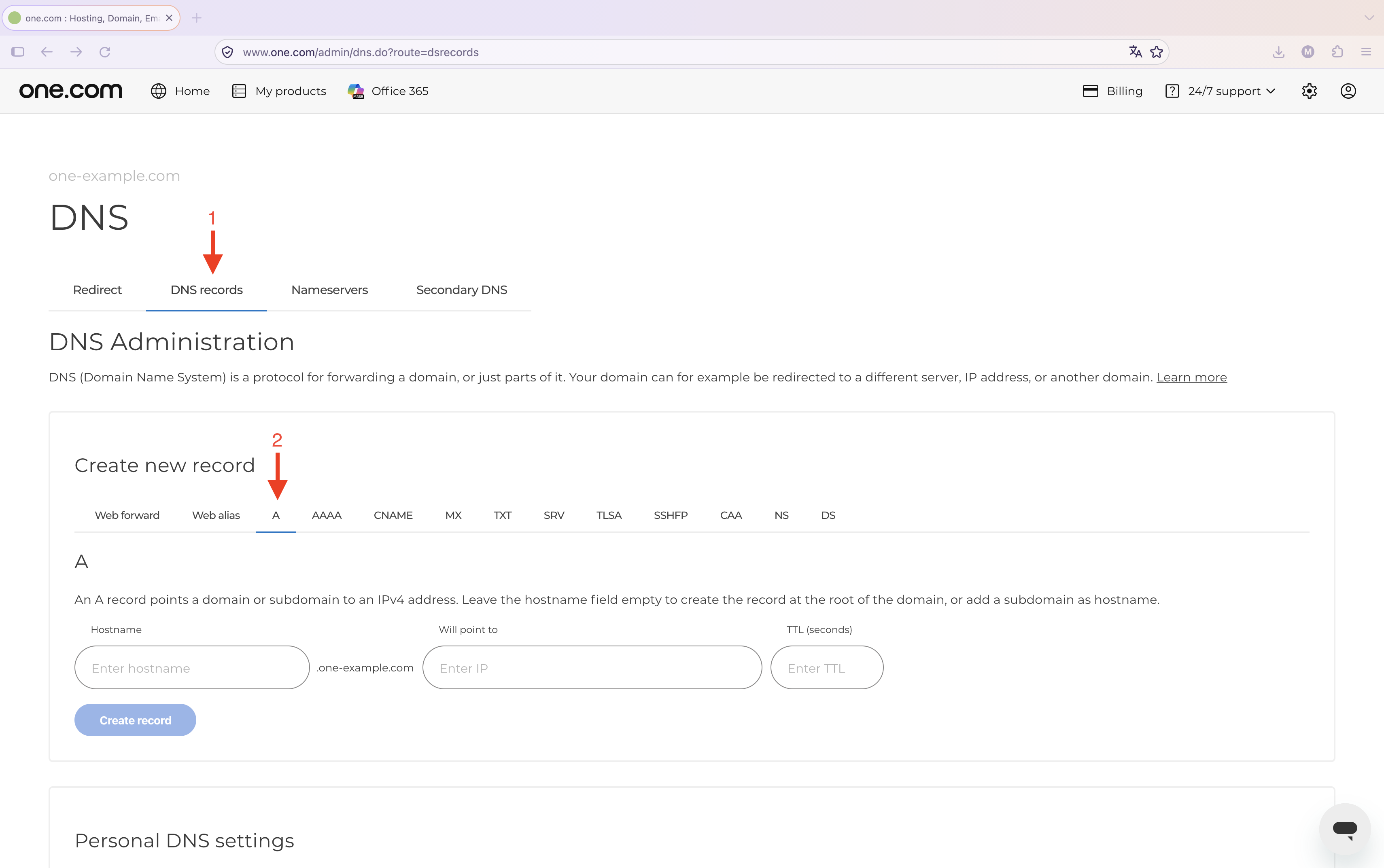Focus the Enter TTL field

pyautogui.click(x=827, y=668)
